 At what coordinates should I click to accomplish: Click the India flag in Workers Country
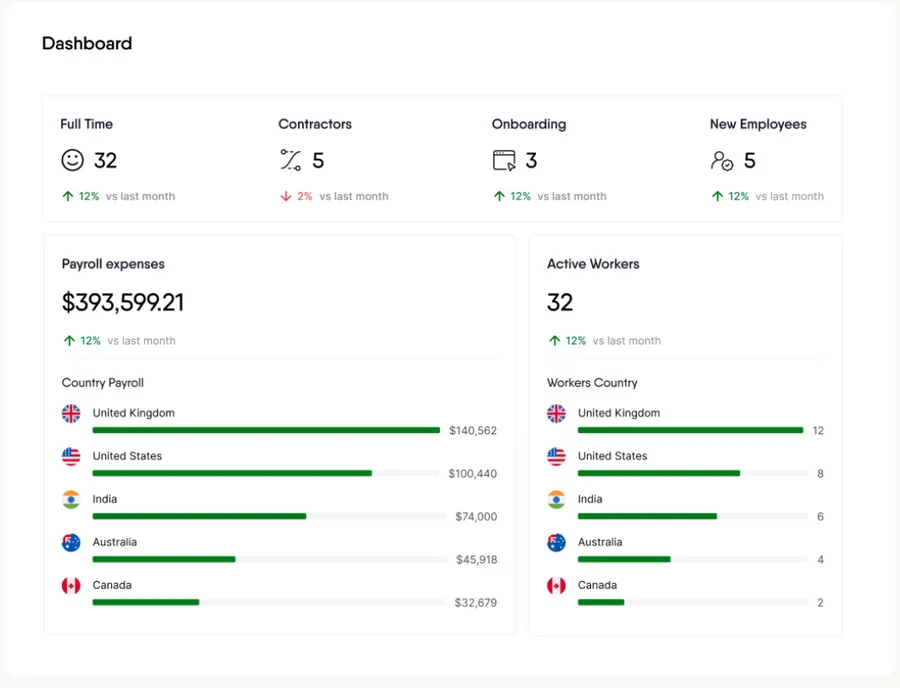556,499
